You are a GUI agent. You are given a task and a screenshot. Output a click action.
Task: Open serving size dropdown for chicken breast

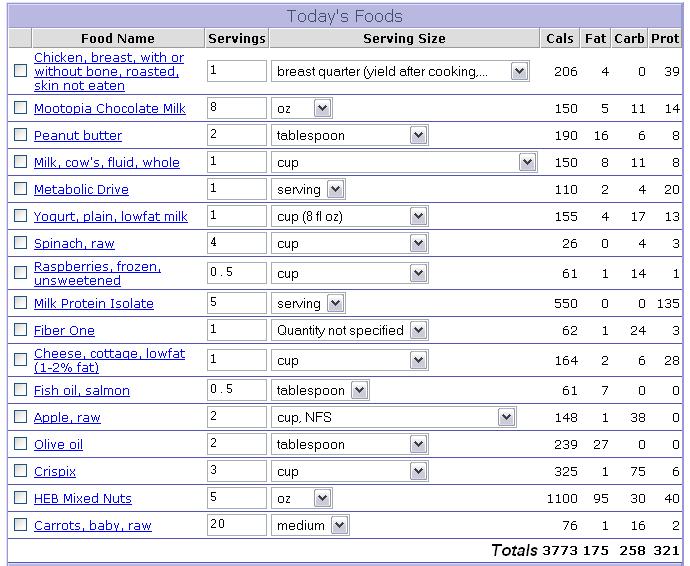coord(519,72)
